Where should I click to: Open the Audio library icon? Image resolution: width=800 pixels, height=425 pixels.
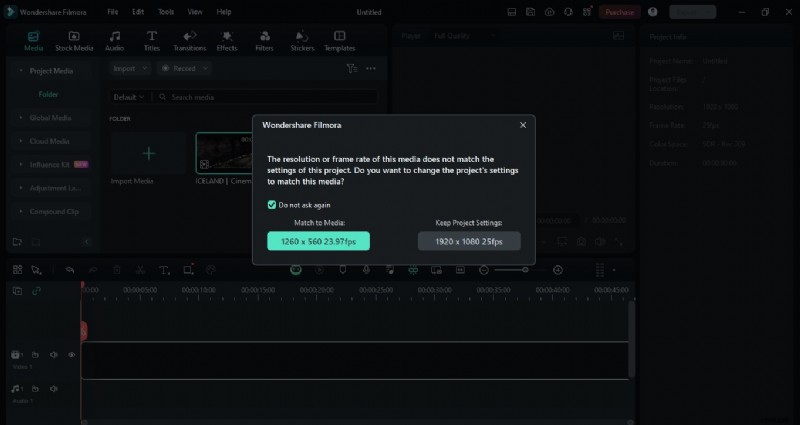pos(115,40)
